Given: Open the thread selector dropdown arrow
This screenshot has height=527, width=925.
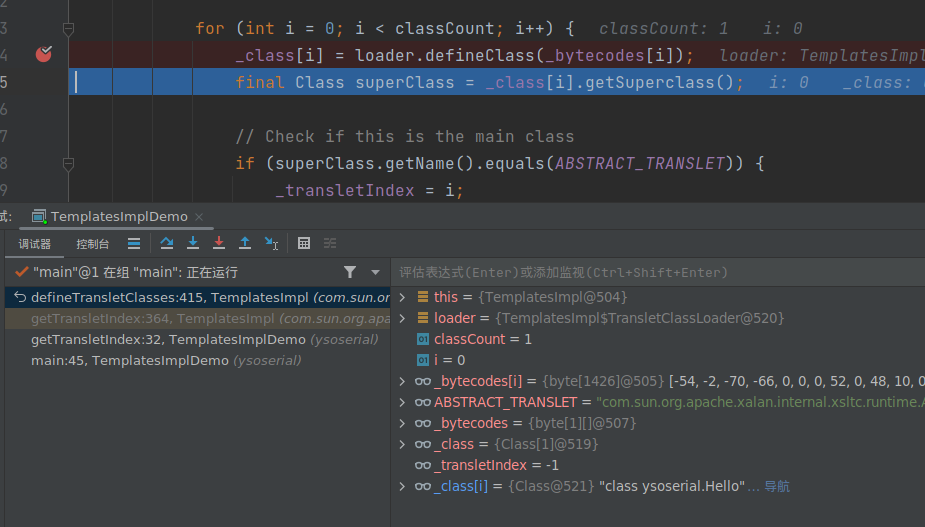Looking at the screenshot, I should (375, 272).
